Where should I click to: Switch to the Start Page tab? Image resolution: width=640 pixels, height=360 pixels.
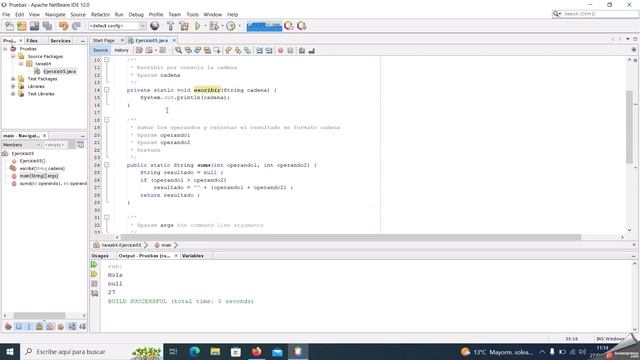104,40
